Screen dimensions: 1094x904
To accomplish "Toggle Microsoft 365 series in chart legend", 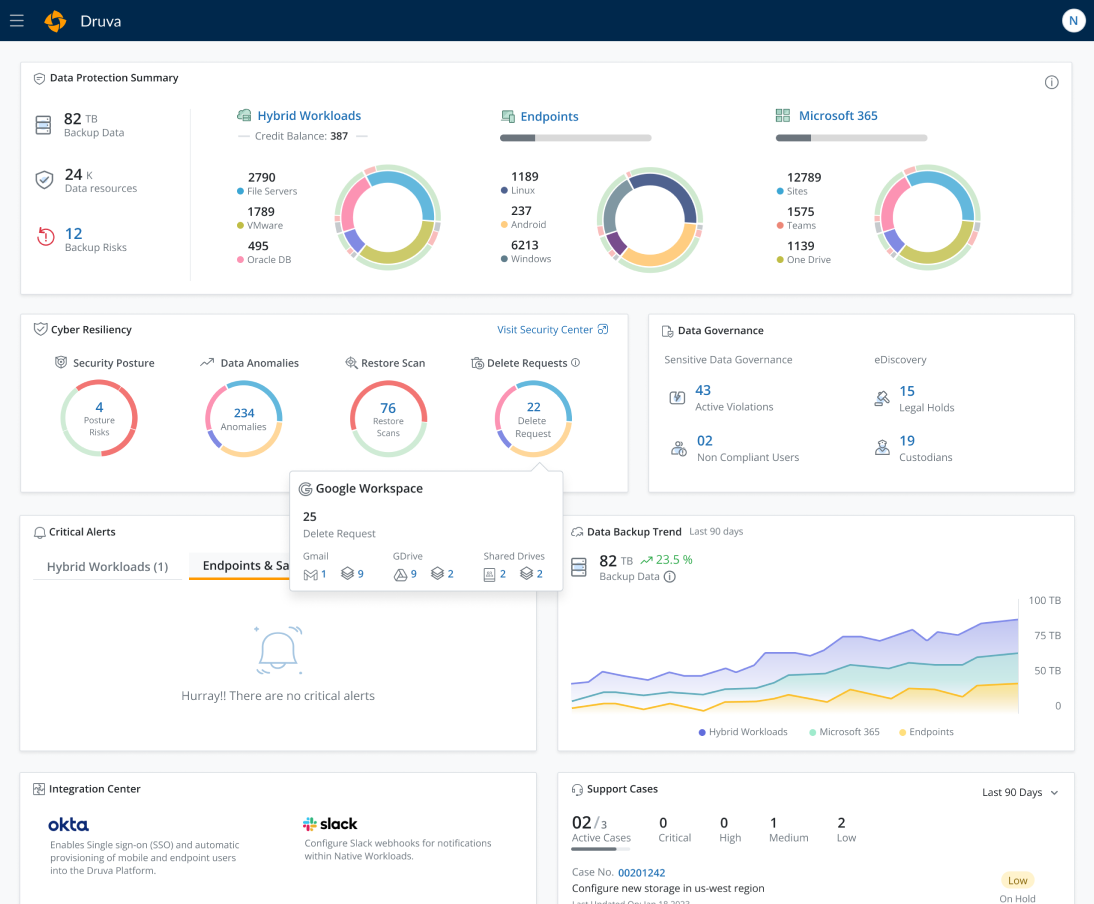I will 843,732.
